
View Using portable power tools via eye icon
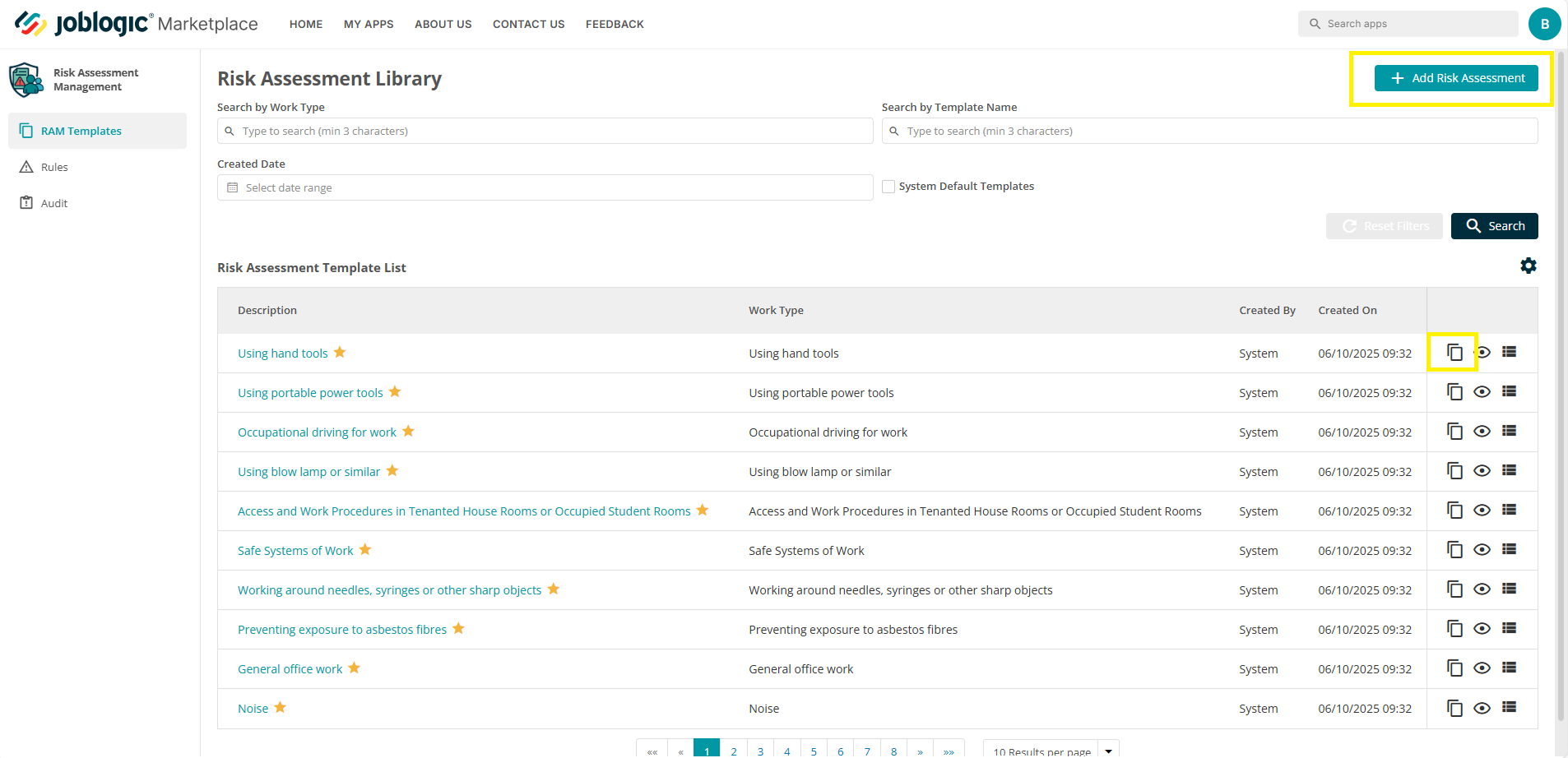tap(1482, 392)
